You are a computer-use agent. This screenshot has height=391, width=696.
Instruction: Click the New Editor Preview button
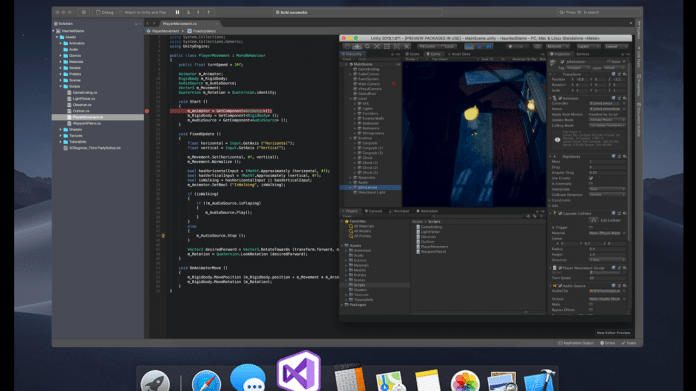(613, 333)
